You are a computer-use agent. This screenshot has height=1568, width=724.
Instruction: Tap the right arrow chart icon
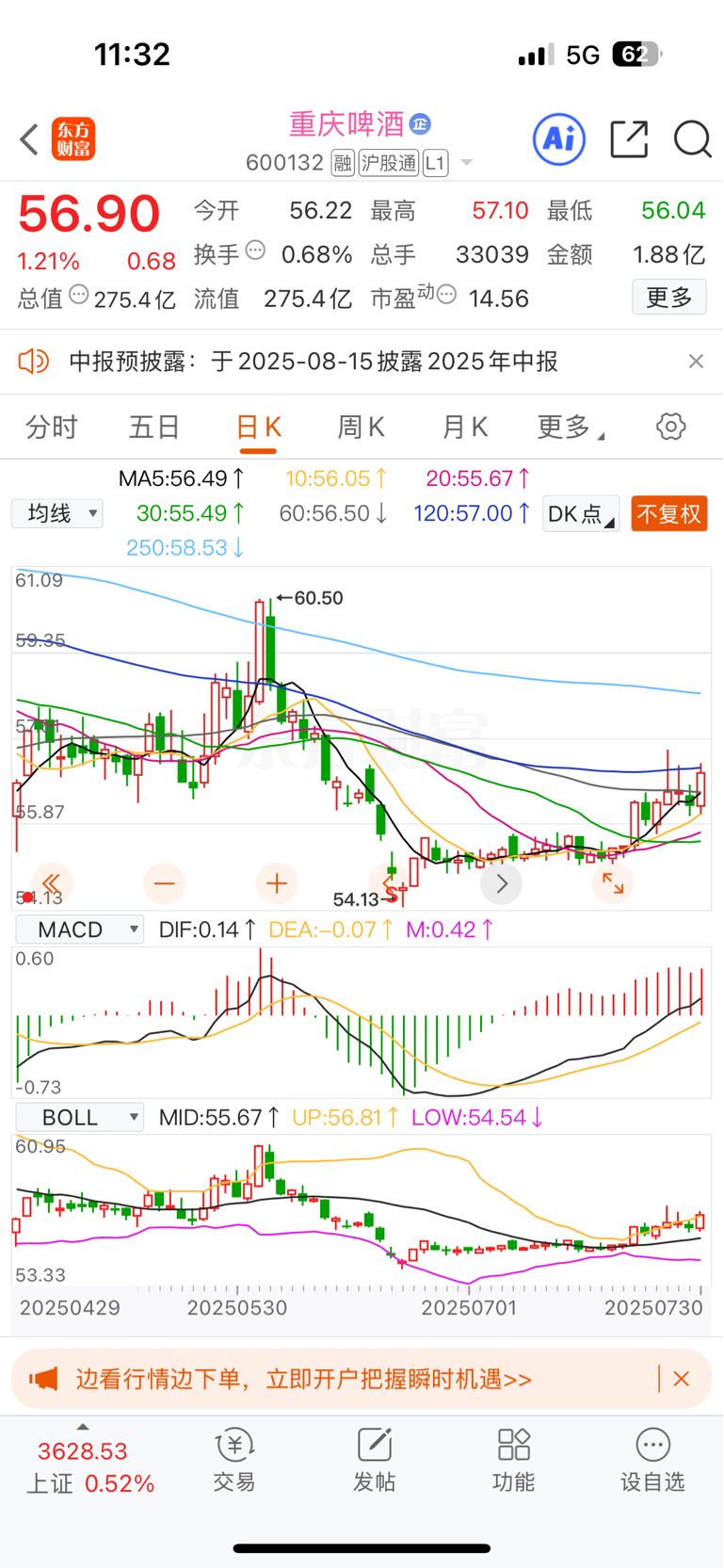[501, 883]
